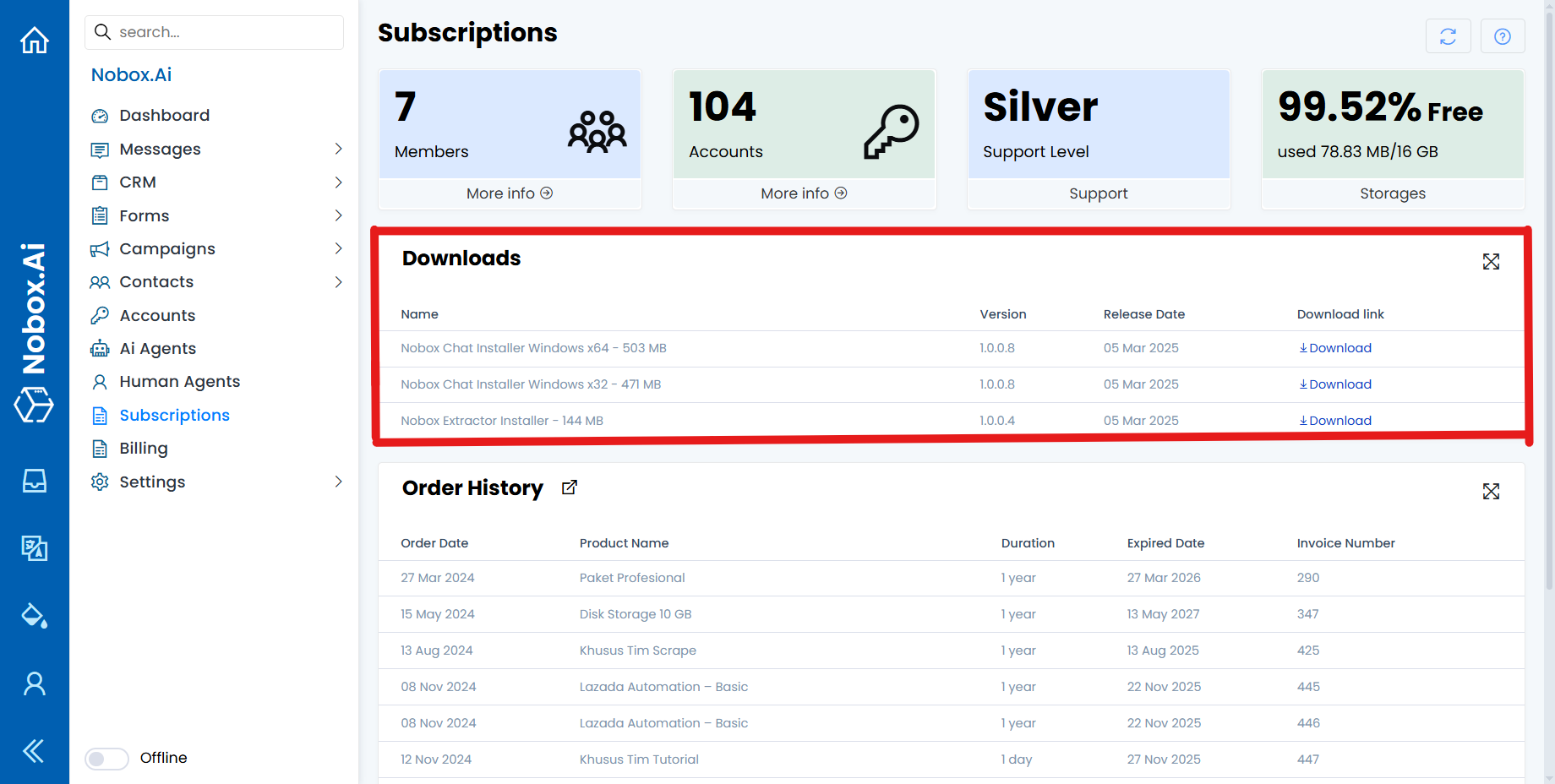The image size is (1555, 784).
Task: Click the translate language icon in the sidebar
Action: coord(35,548)
